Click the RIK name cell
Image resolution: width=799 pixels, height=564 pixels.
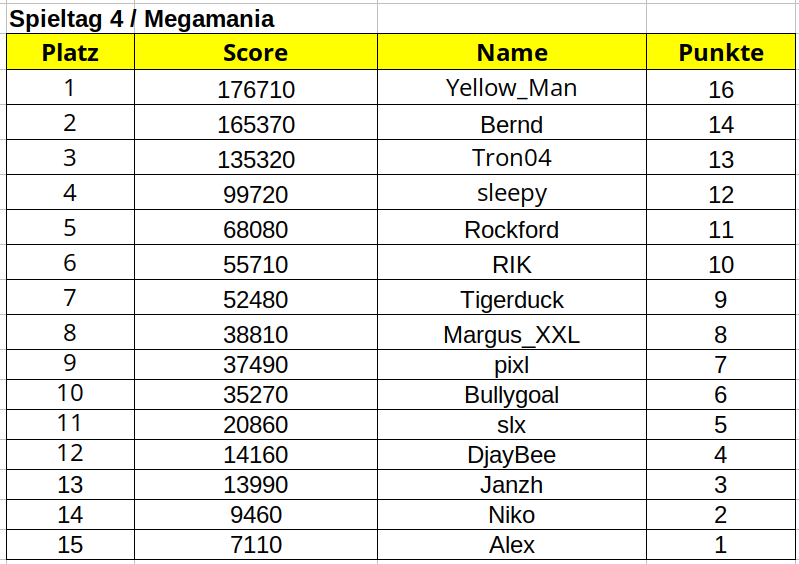point(512,265)
